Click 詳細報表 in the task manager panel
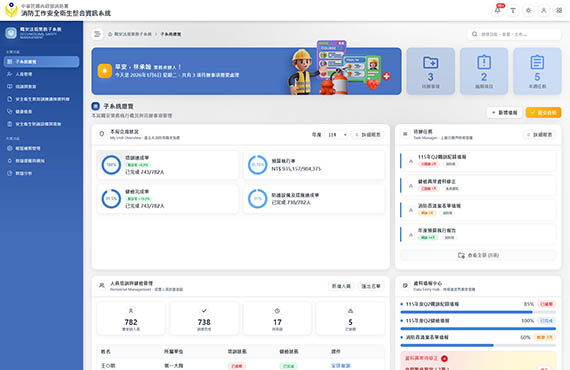Viewport: 570px width, 370px height. pyautogui.click(x=539, y=135)
